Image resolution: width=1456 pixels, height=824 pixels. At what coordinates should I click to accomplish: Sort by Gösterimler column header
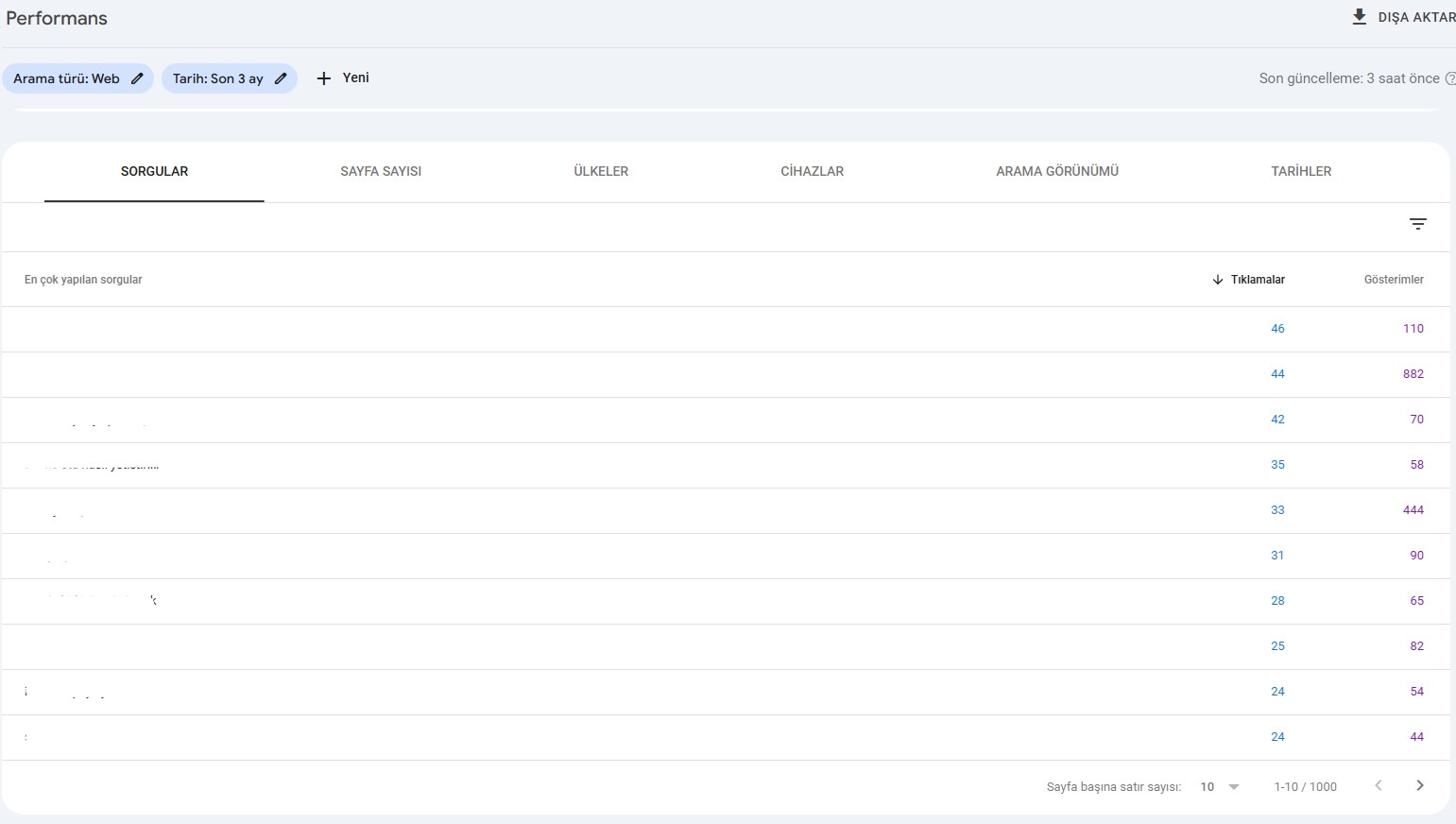[1394, 280]
